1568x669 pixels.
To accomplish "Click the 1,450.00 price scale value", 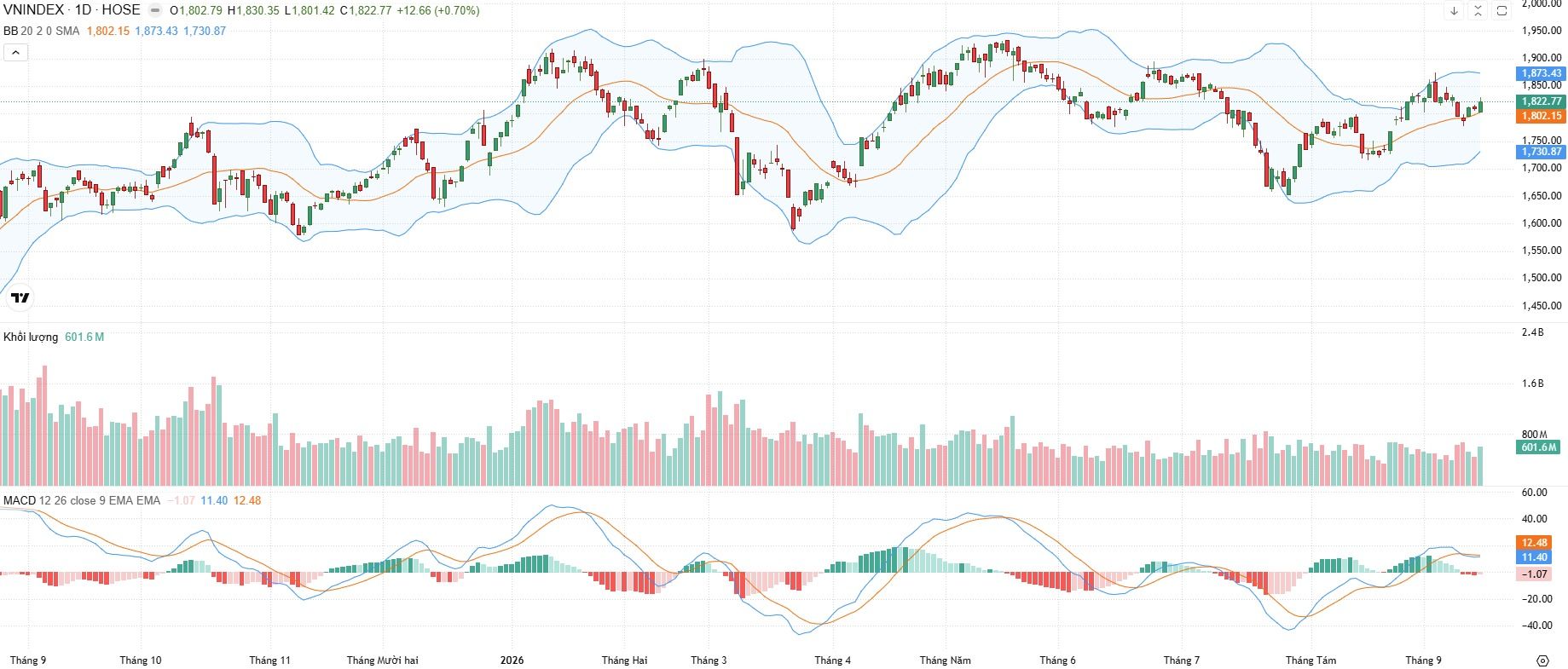I will pos(1542,306).
